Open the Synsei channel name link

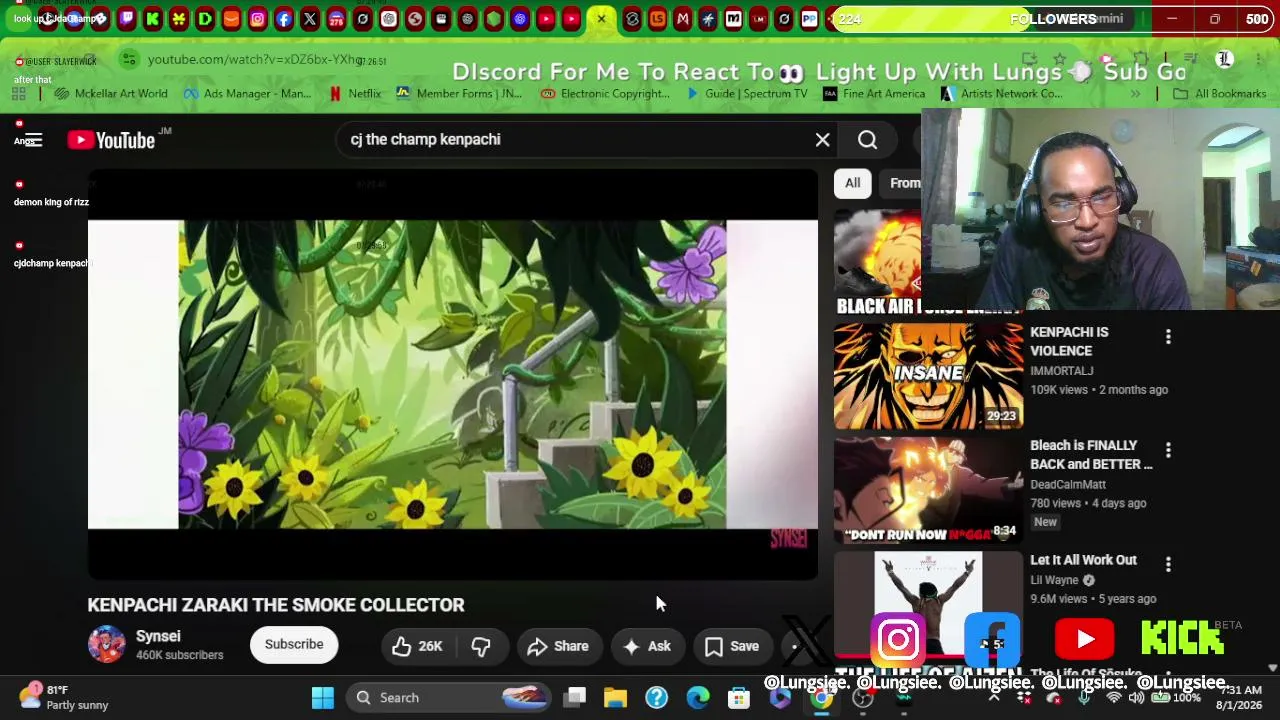tap(158, 636)
